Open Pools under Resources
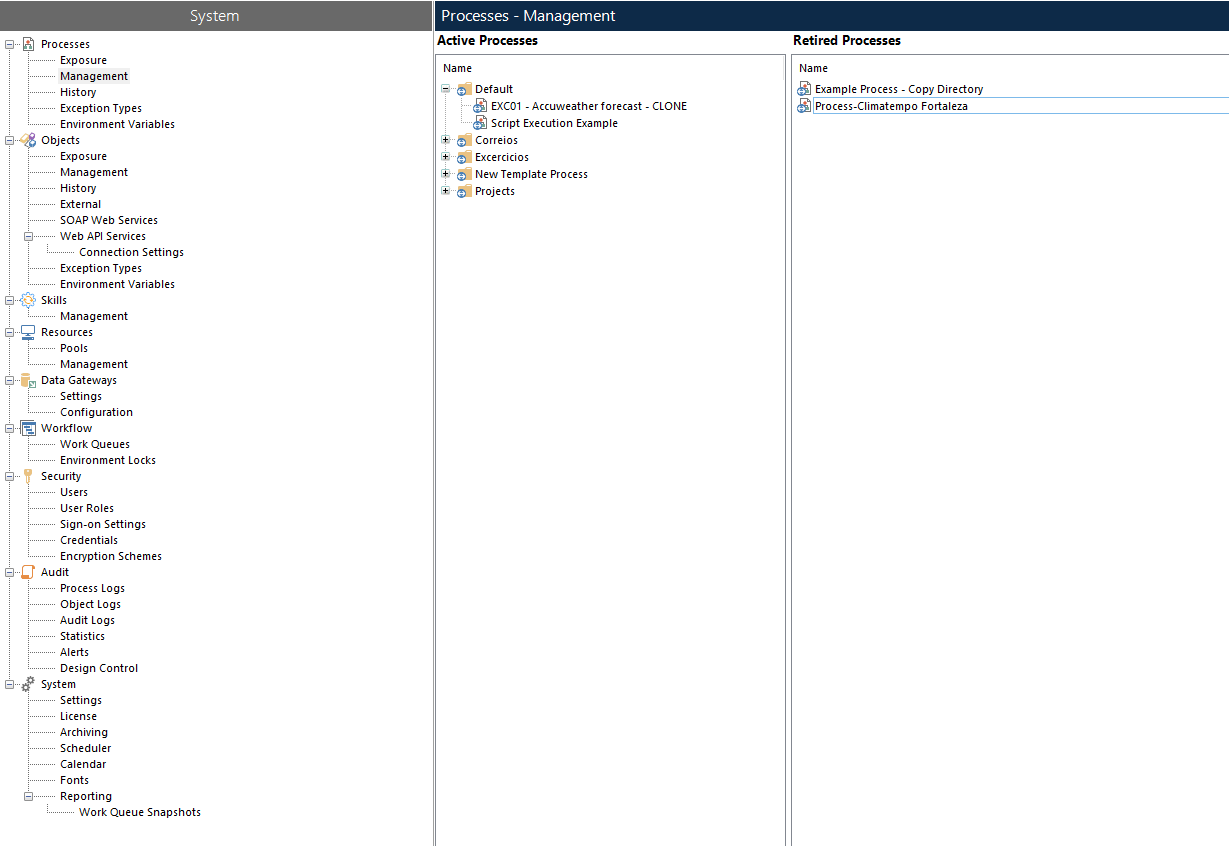 (x=74, y=348)
